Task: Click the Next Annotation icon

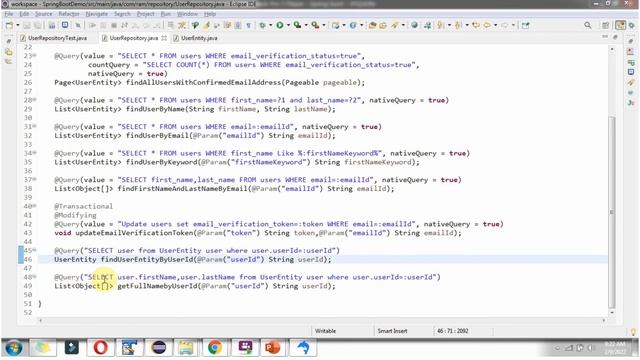Action: tap(440, 25)
